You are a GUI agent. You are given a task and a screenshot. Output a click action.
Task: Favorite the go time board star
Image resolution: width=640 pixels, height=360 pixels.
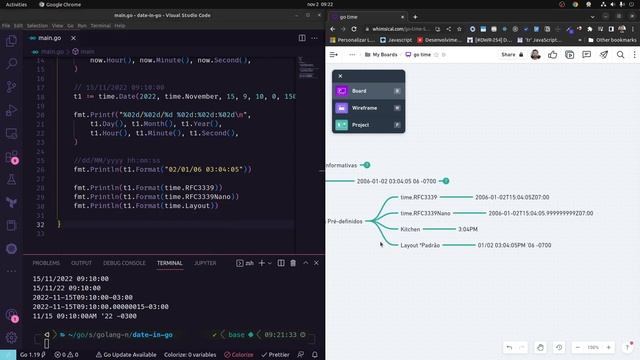[x=436, y=55]
